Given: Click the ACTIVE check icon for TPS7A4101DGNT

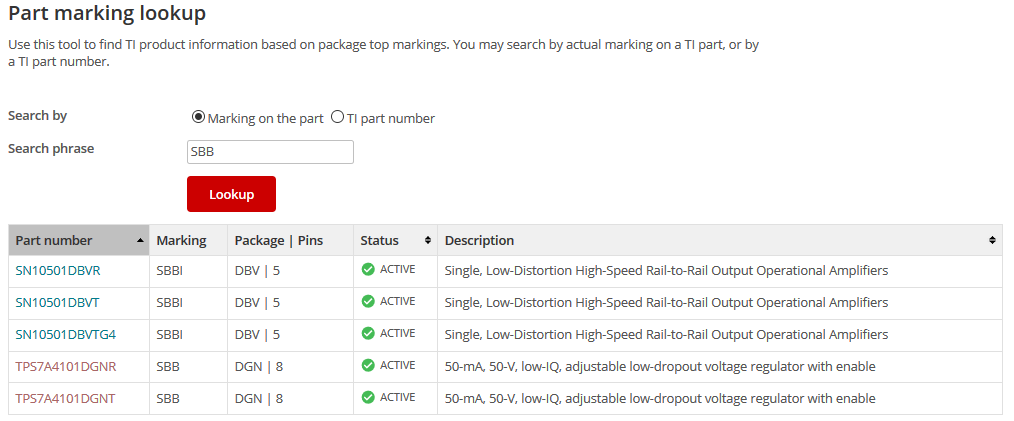Looking at the screenshot, I should pyautogui.click(x=368, y=398).
